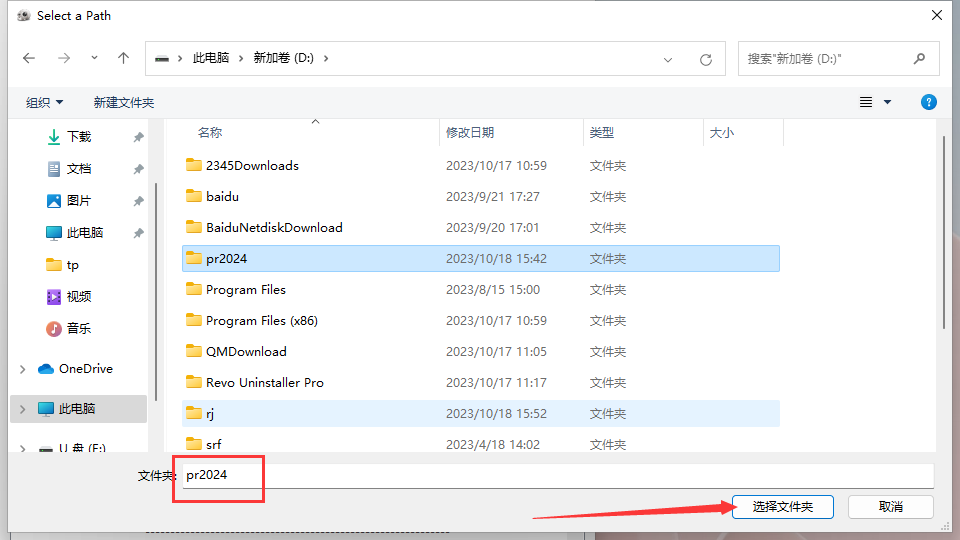This screenshot has height=540, width=960.
Task: Open view options dropdown arrow
Action: [887, 102]
